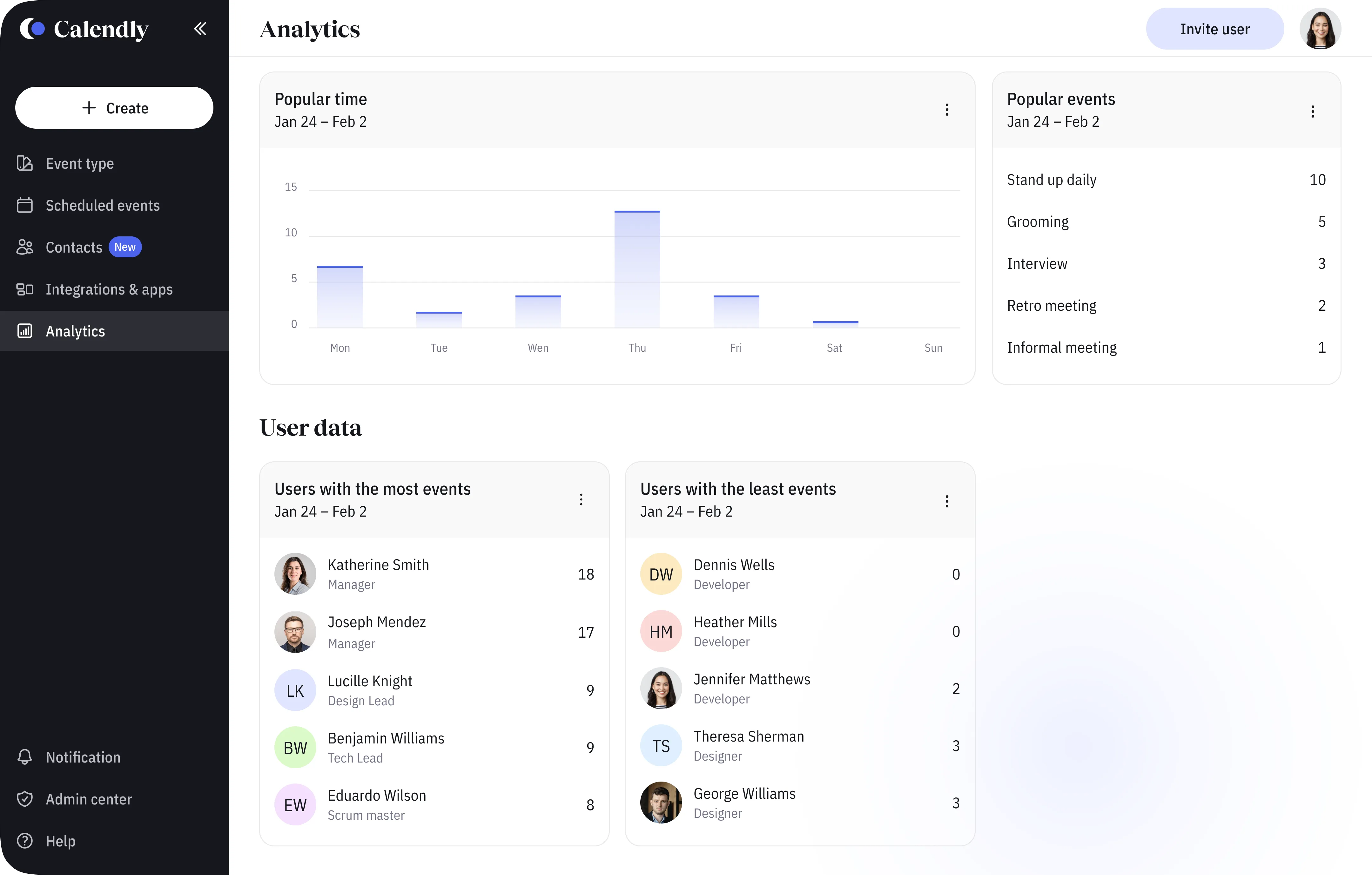Select the Thursday bar in the chart

[x=637, y=269]
